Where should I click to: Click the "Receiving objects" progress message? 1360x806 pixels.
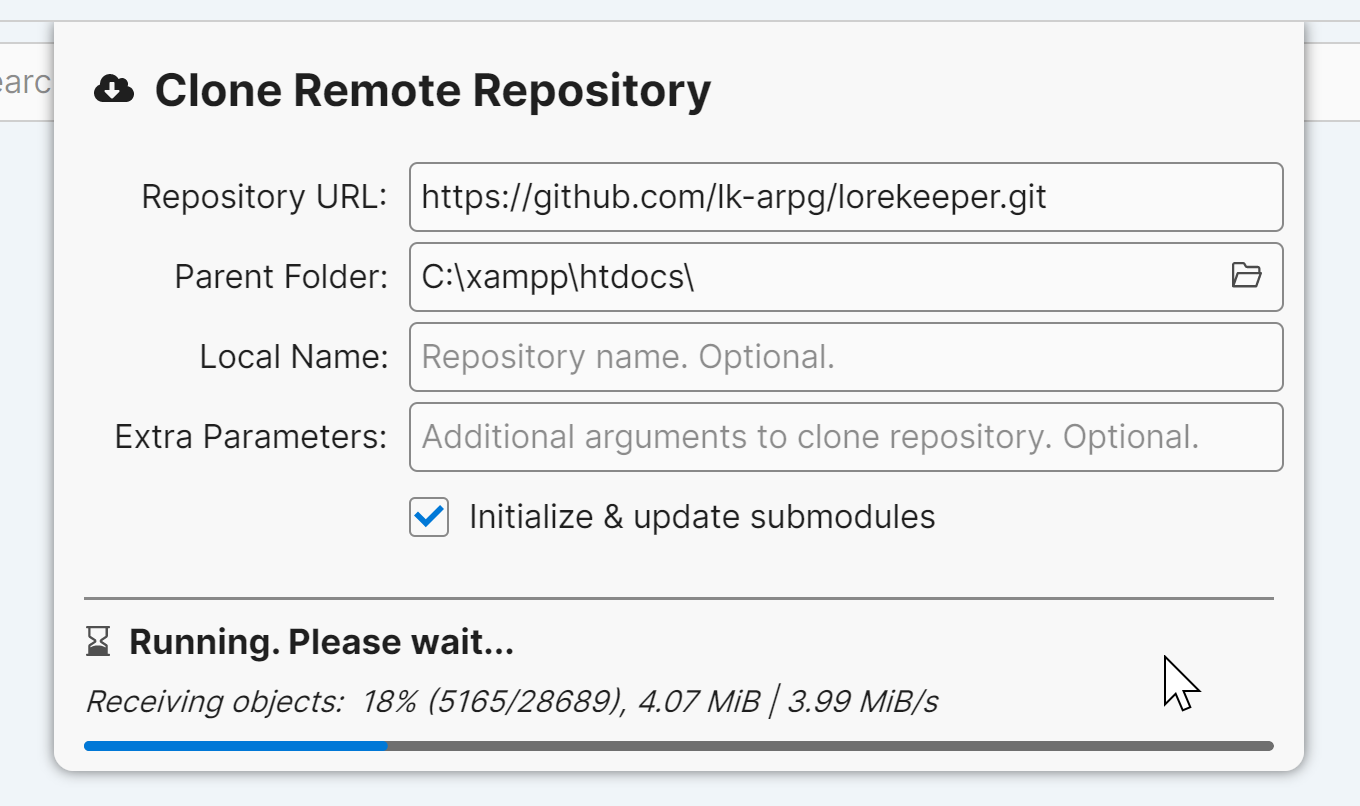coord(511,702)
